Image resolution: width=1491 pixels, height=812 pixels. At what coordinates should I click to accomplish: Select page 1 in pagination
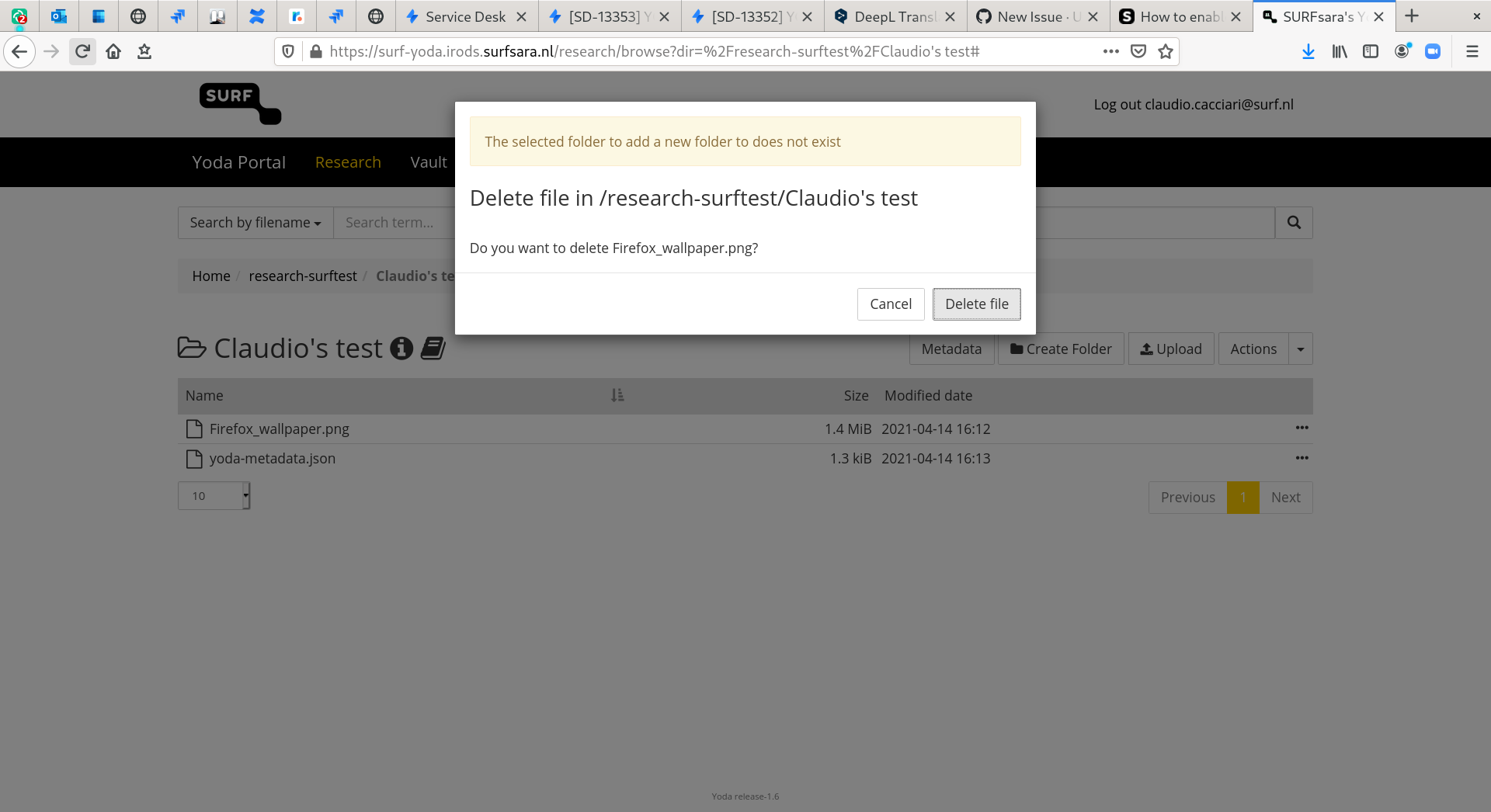(x=1243, y=498)
